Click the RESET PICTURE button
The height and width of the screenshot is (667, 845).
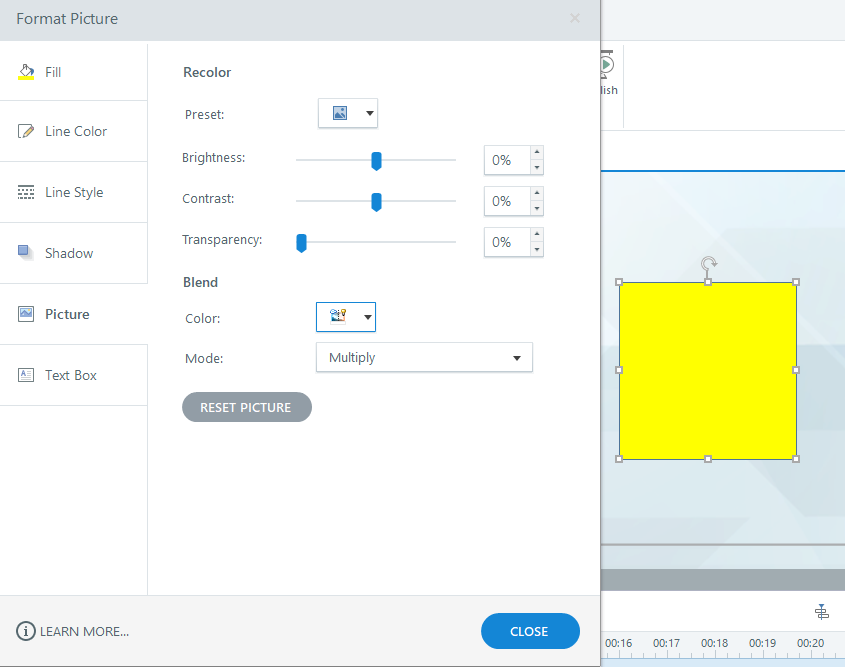tap(247, 407)
